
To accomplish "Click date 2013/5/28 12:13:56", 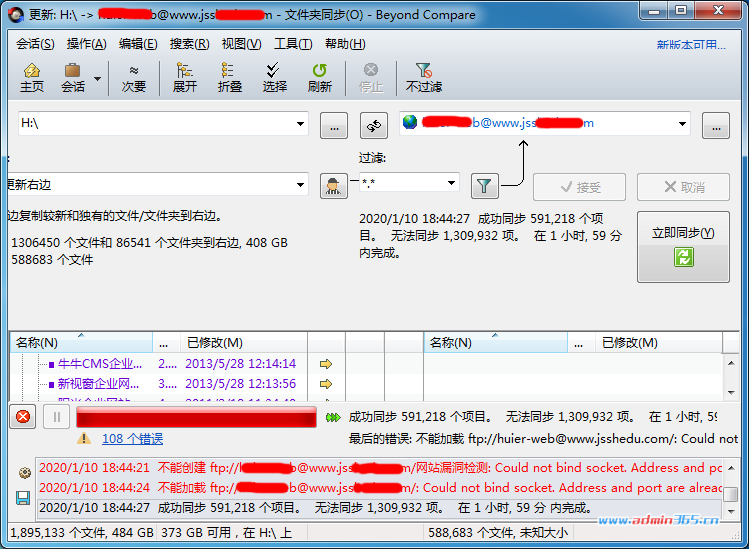I will click(241, 384).
